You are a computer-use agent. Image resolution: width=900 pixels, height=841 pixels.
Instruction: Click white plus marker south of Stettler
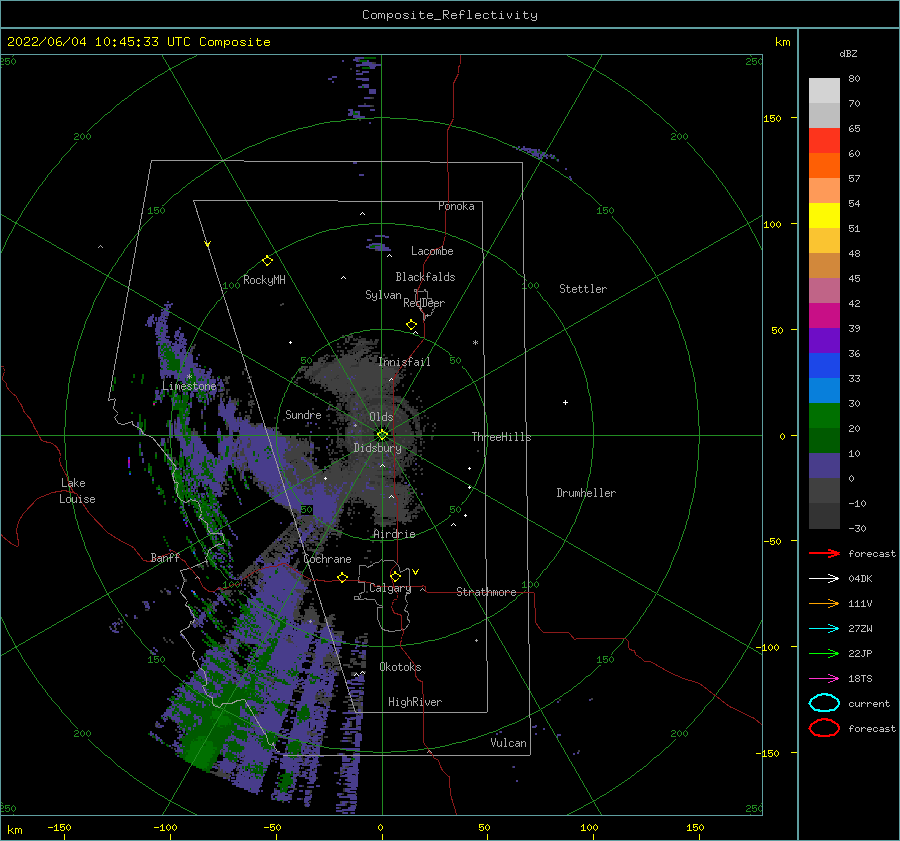[565, 402]
